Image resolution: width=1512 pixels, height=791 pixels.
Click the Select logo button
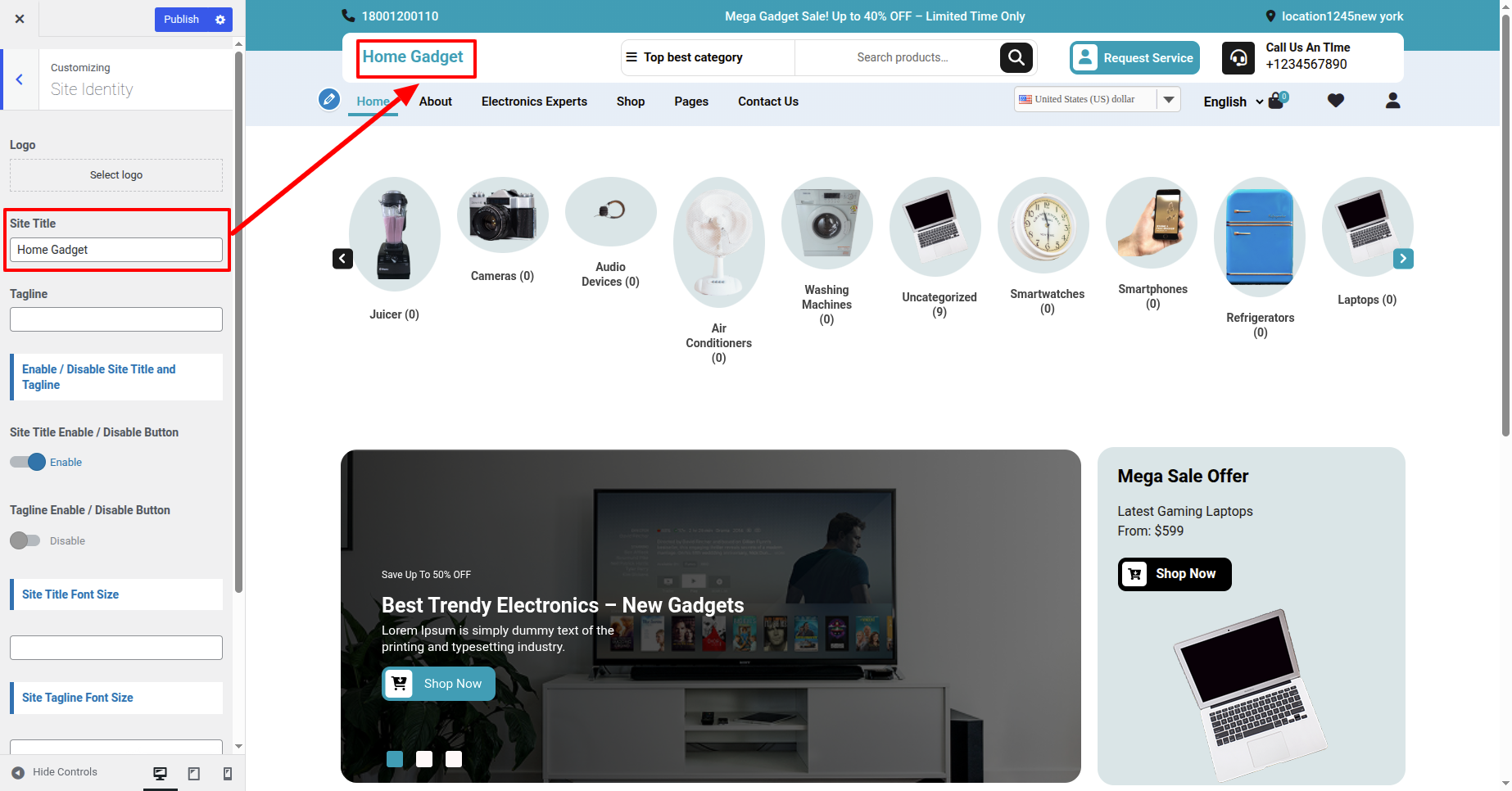116,175
